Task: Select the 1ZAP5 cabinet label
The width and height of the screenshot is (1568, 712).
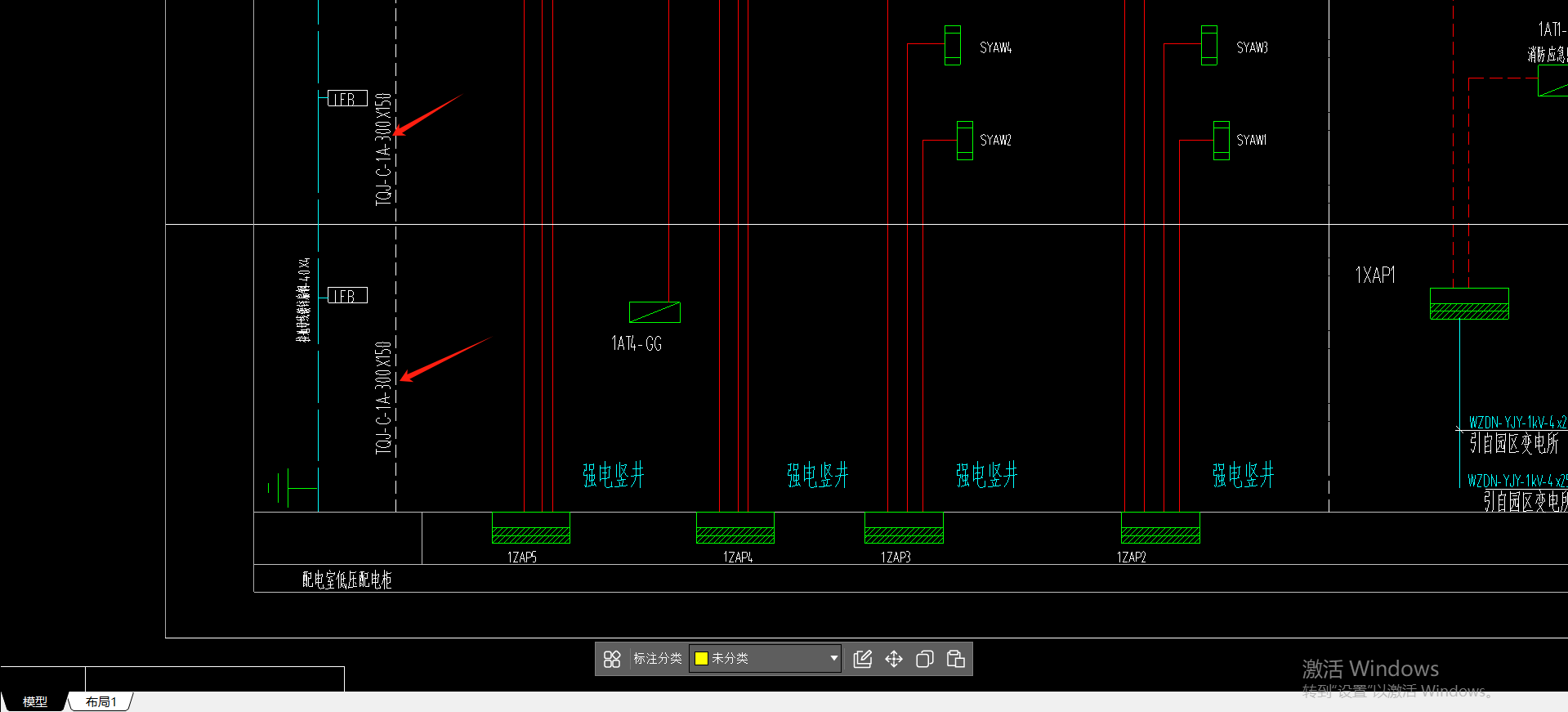Action: (522, 558)
